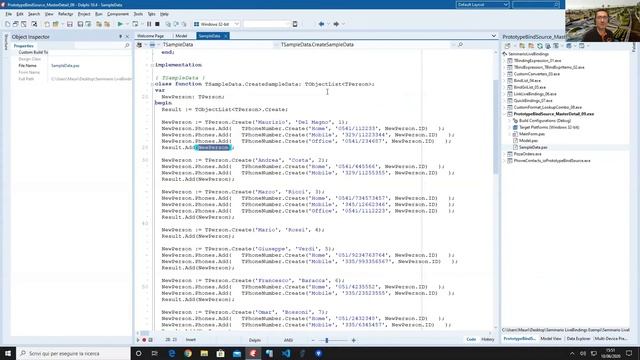Click the Pause debugger toolbar icon

click(x=149, y=24)
